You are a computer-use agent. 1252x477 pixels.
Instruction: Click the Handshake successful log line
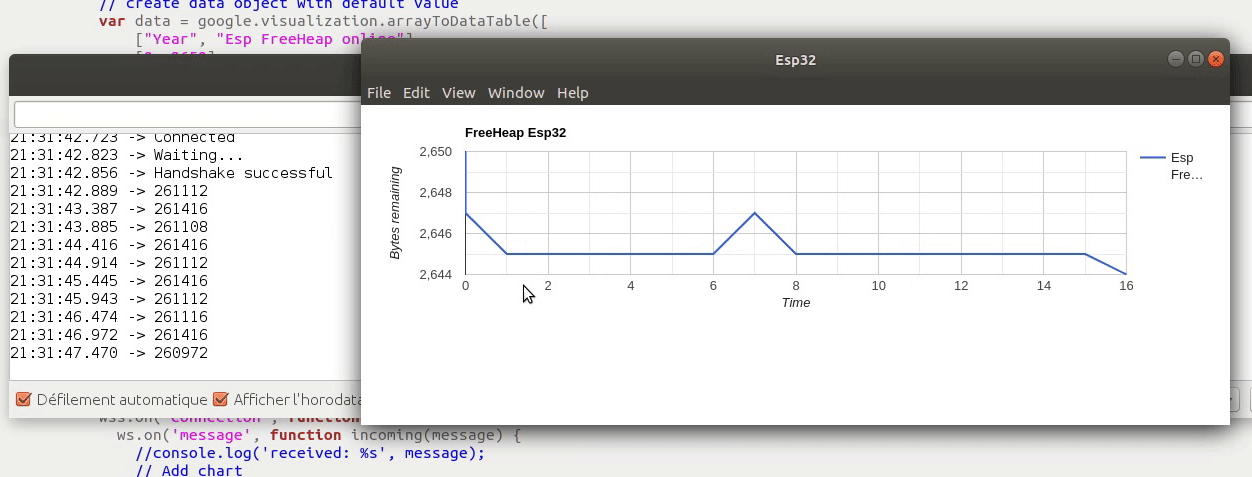tap(171, 173)
